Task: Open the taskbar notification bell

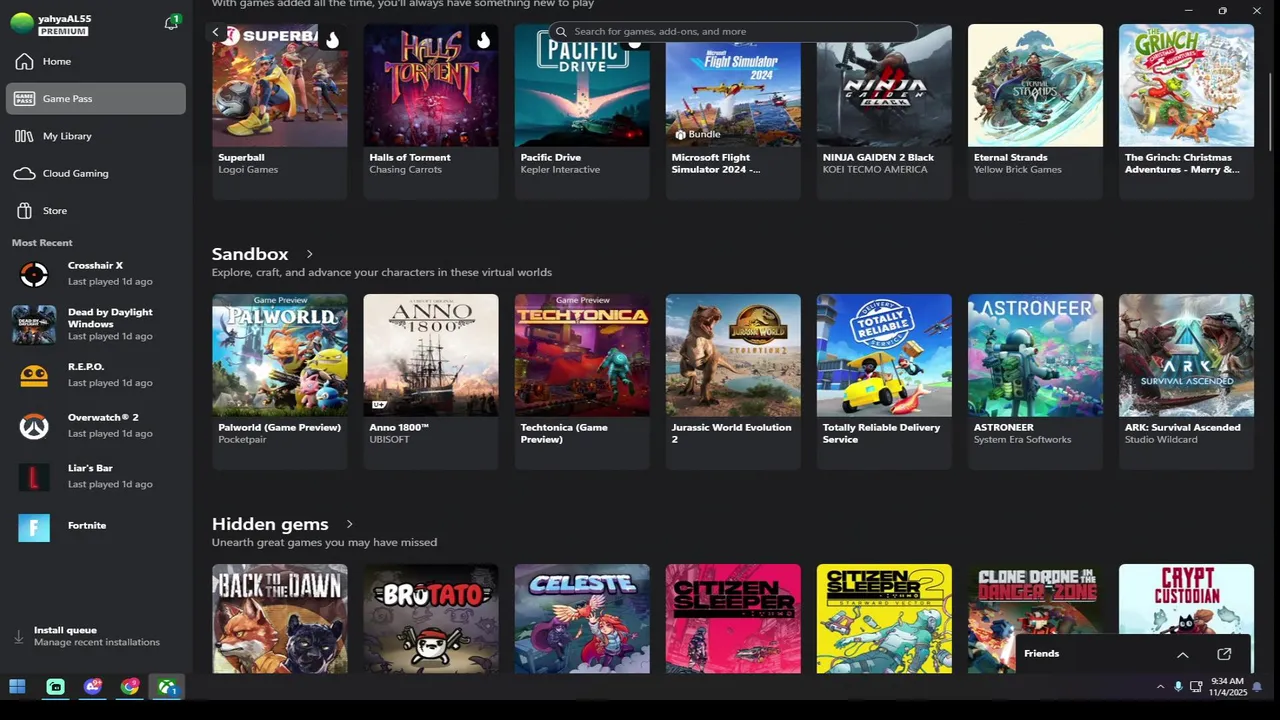Action: click(1257, 687)
